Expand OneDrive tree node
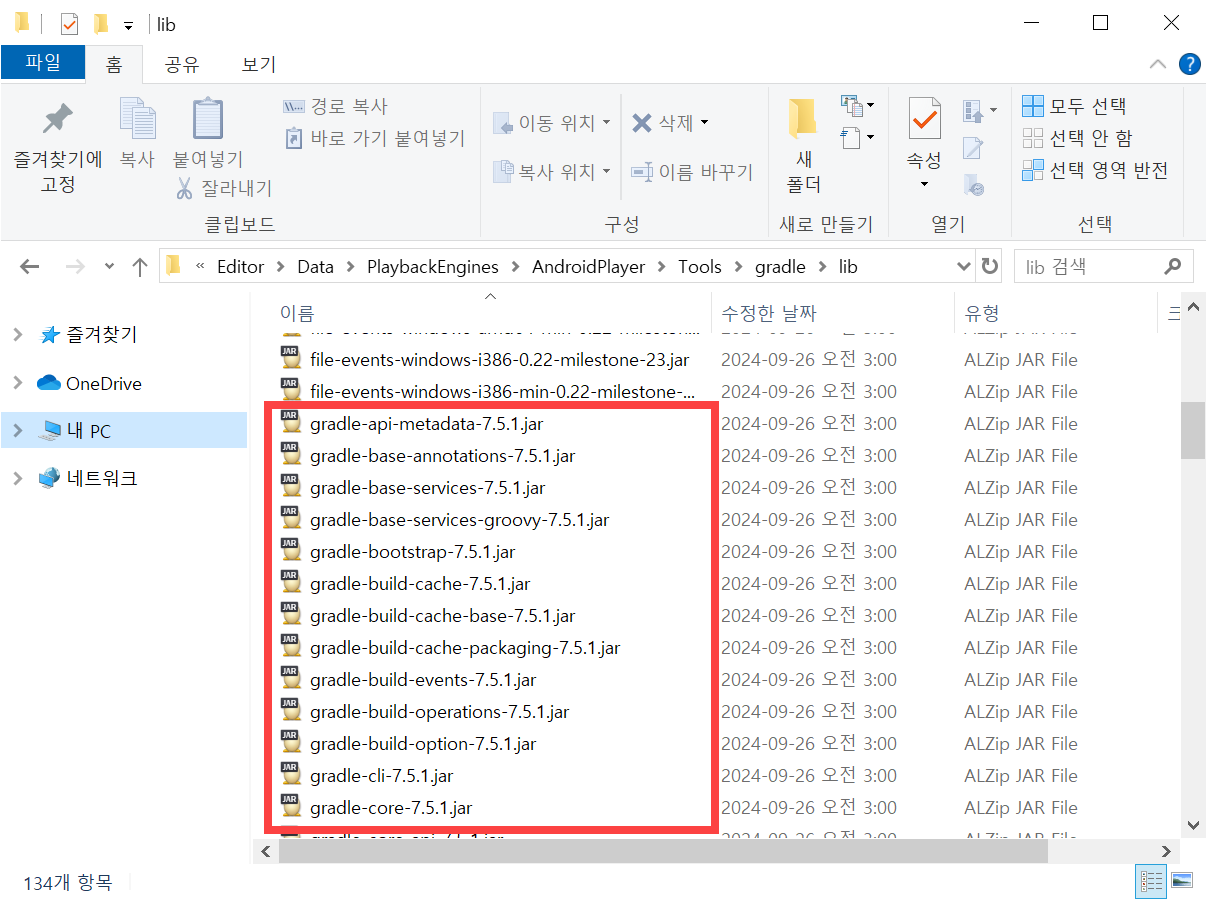This screenshot has height=900, width=1207. click(x=18, y=383)
